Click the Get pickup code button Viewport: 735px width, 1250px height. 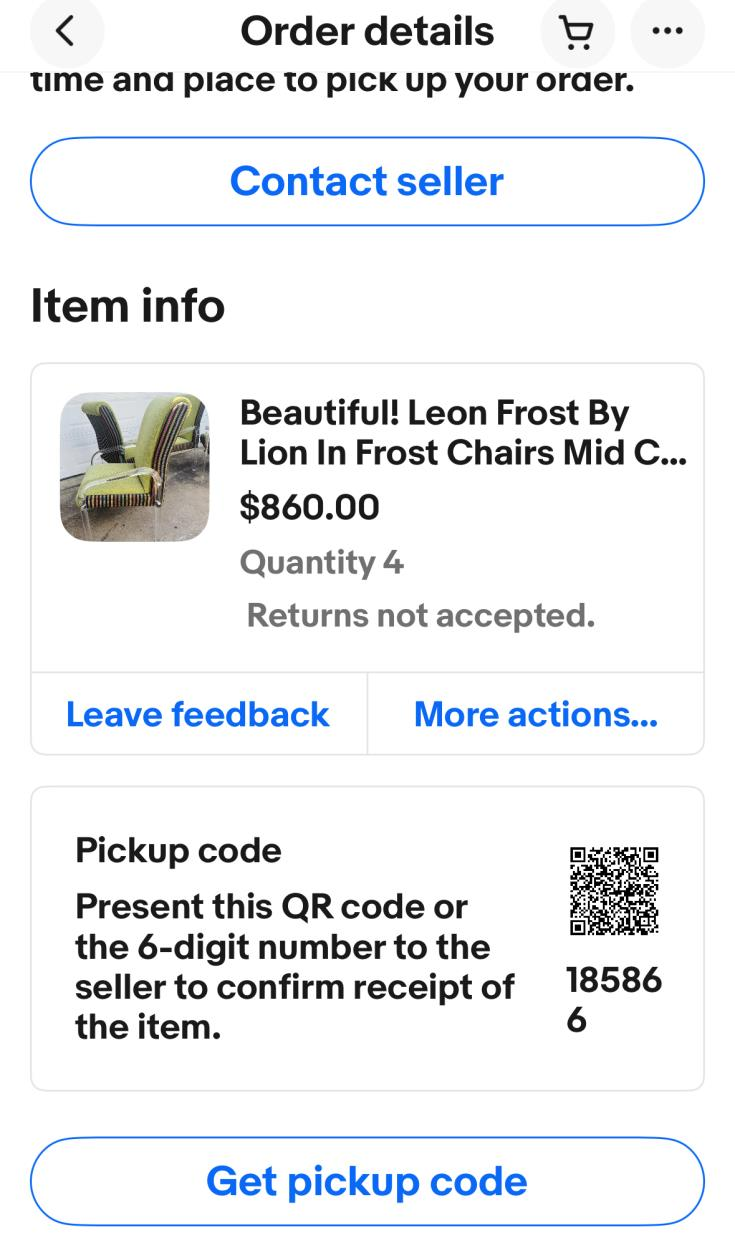tap(367, 1181)
